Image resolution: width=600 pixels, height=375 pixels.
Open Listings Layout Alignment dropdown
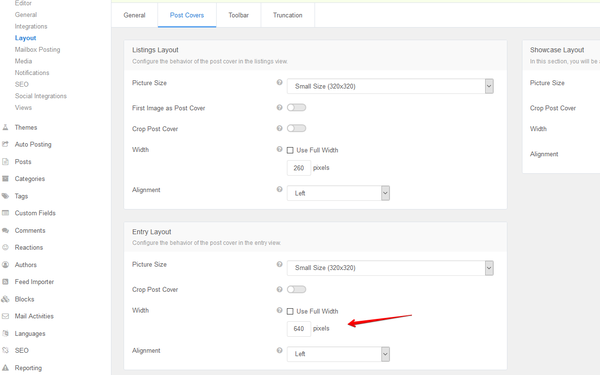[x=338, y=193]
